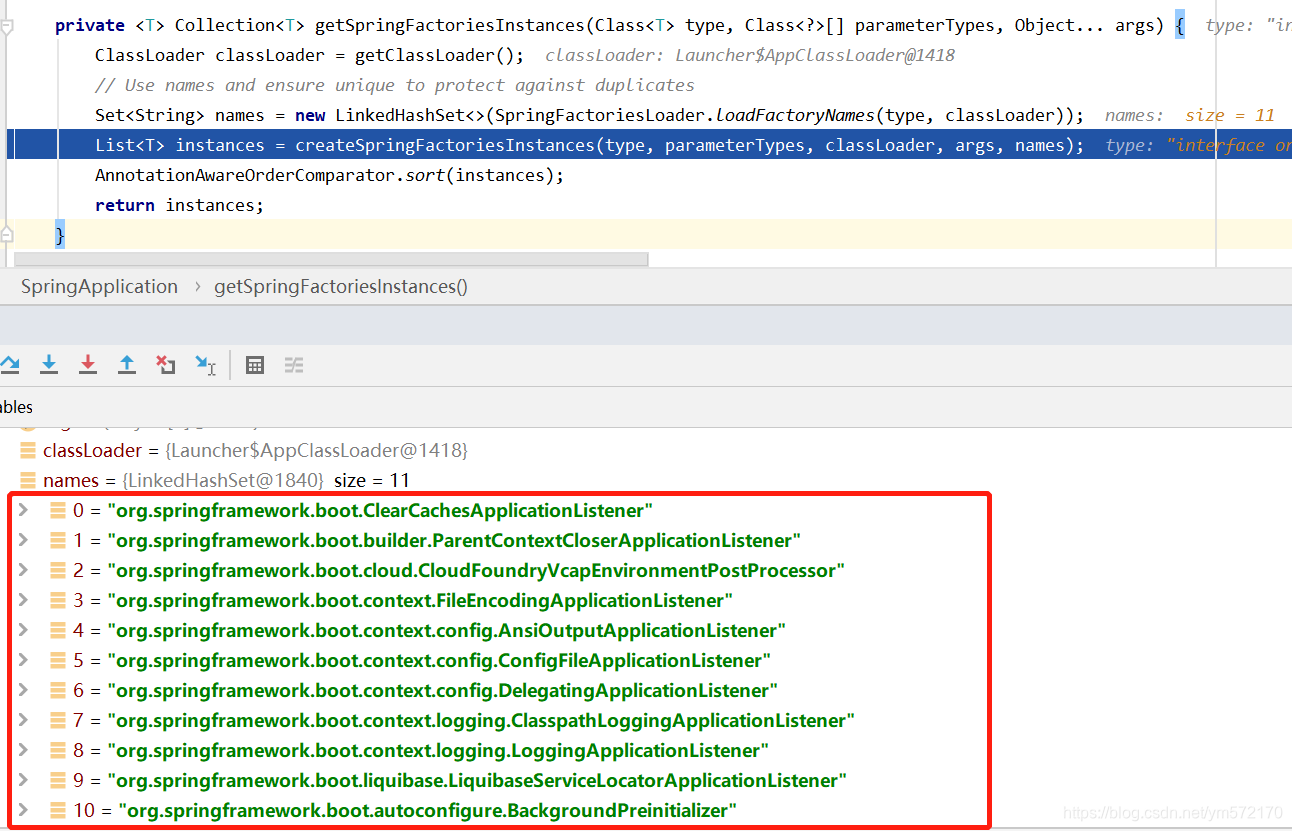Click the SpringApplication breadcrumb

point(99,287)
